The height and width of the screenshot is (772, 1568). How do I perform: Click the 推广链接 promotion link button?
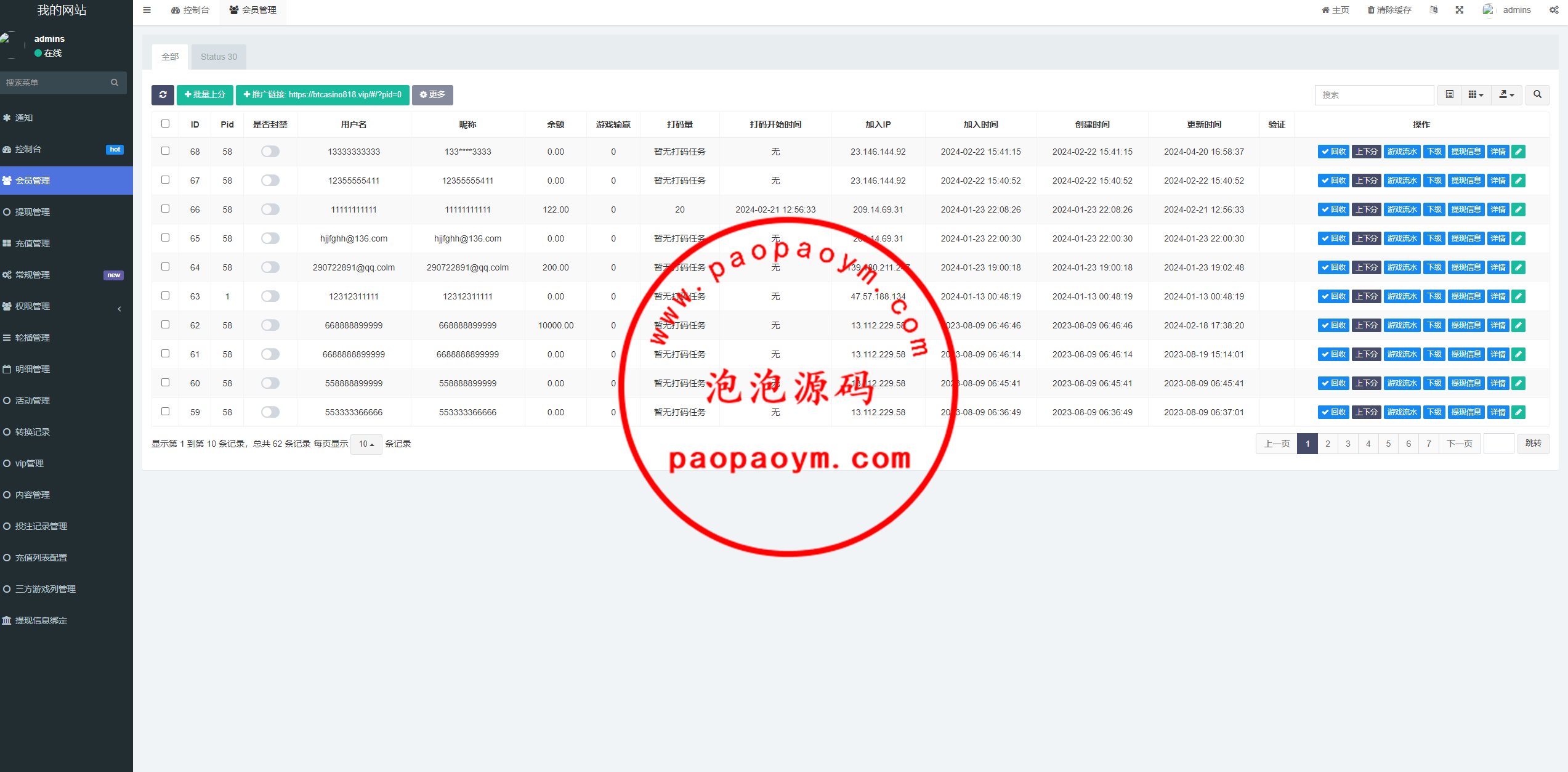323,94
